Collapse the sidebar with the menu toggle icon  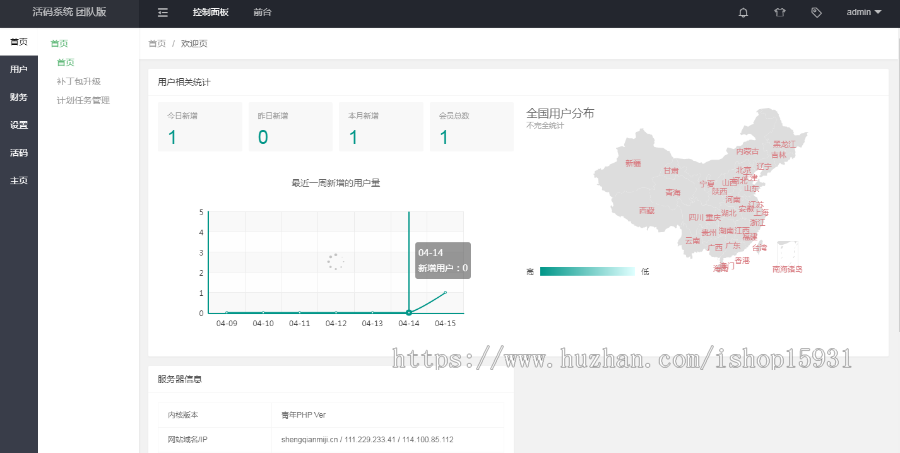(x=163, y=12)
